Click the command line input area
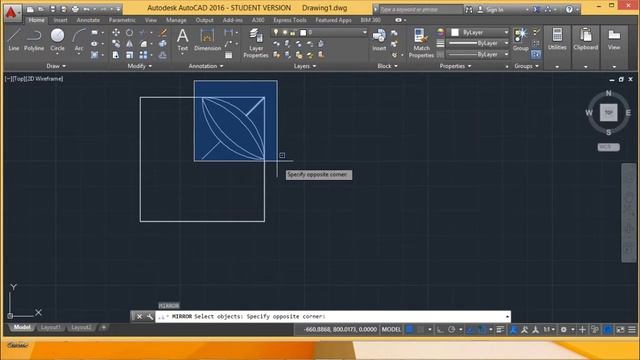Viewport: 640px width, 360px height. pyautogui.click(x=333, y=316)
